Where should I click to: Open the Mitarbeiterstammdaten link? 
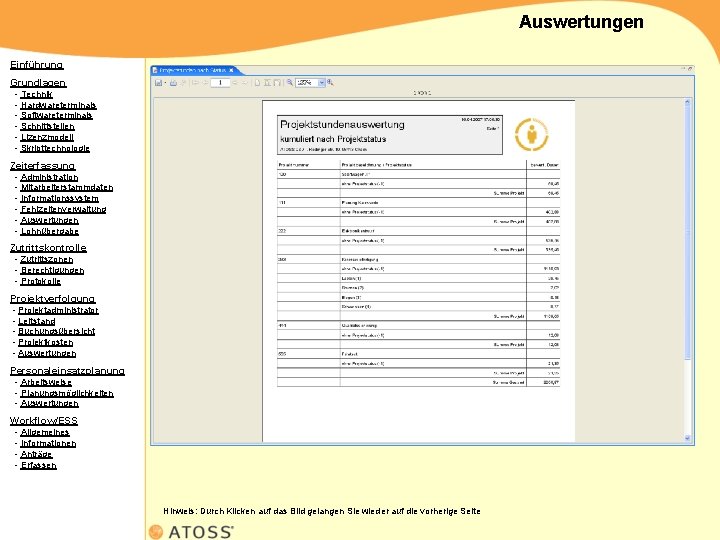tap(67, 187)
